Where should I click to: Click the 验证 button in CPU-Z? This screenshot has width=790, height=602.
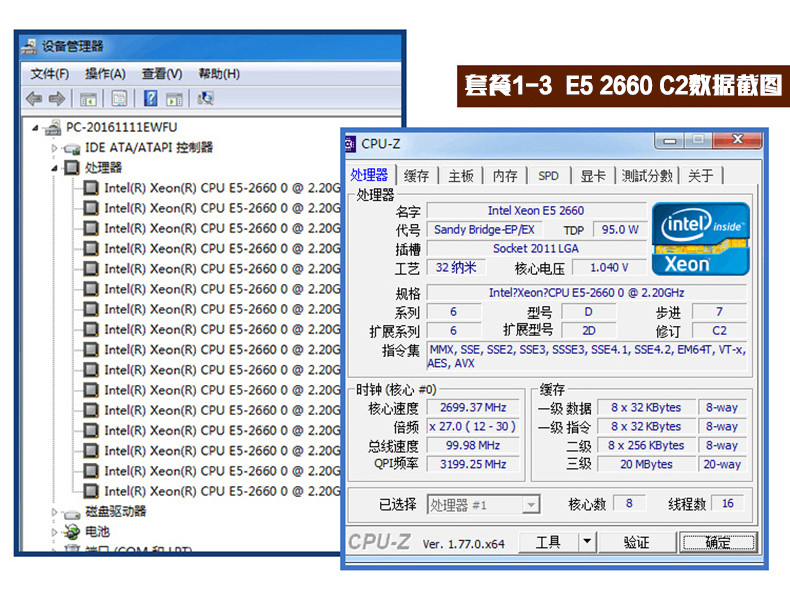pos(636,542)
